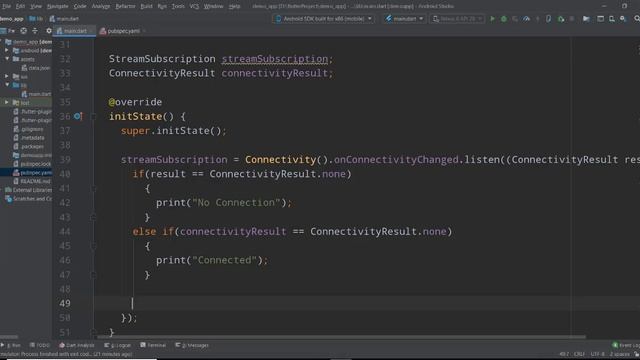Viewport: 640px width, 360px height.
Task: Select data.json in project tree
Action: 36,68
